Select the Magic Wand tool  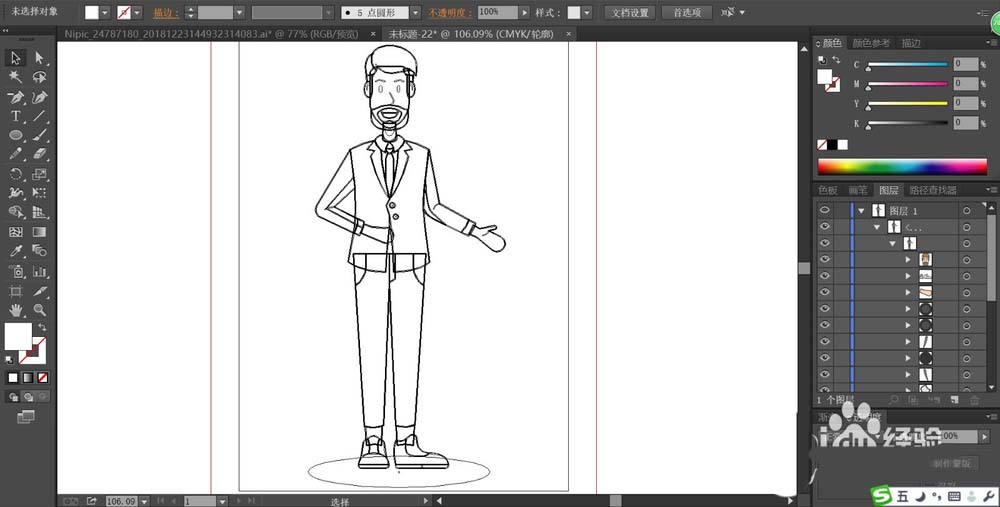pos(15,77)
